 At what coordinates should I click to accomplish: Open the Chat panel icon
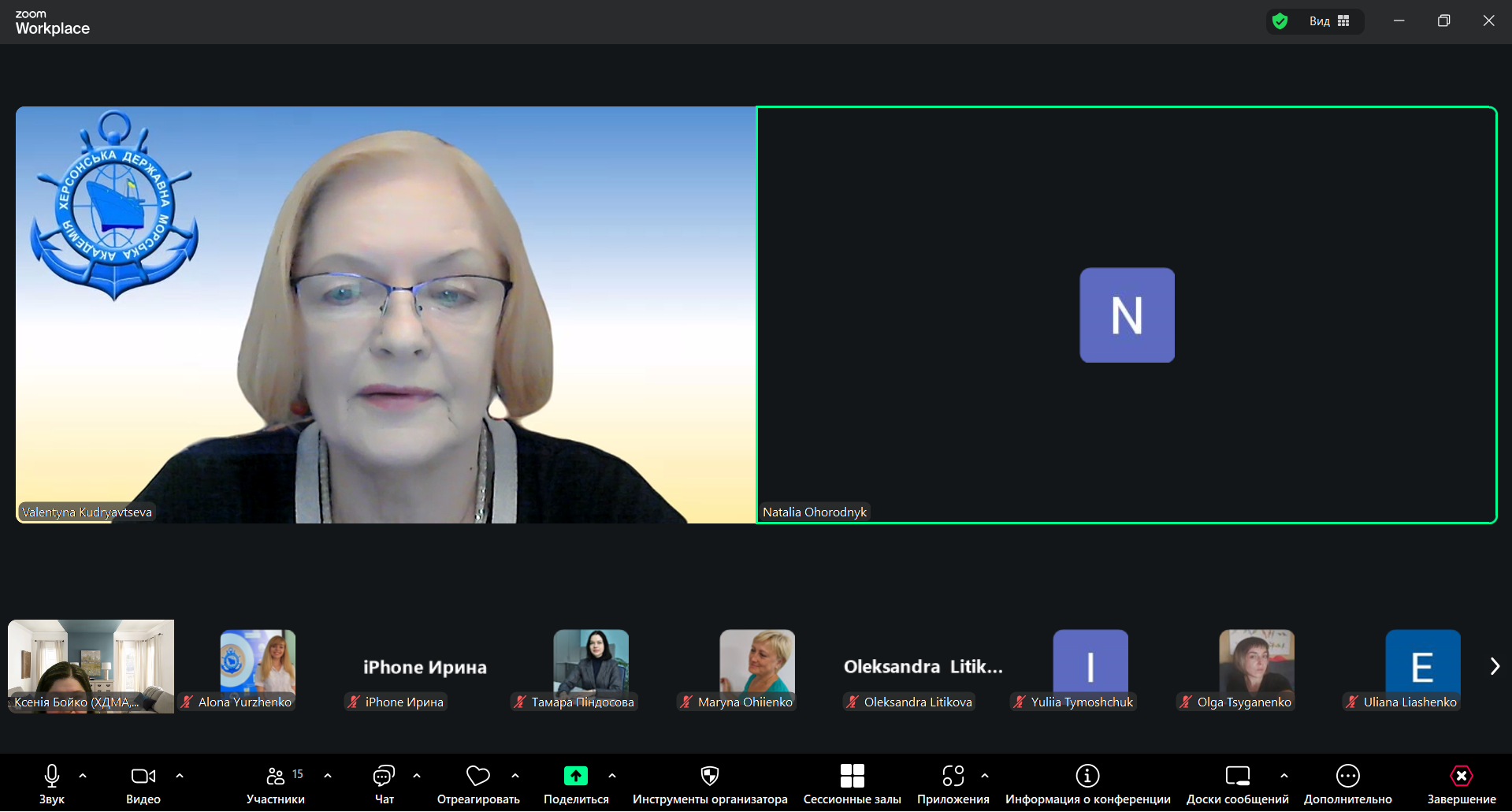pyautogui.click(x=384, y=777)
